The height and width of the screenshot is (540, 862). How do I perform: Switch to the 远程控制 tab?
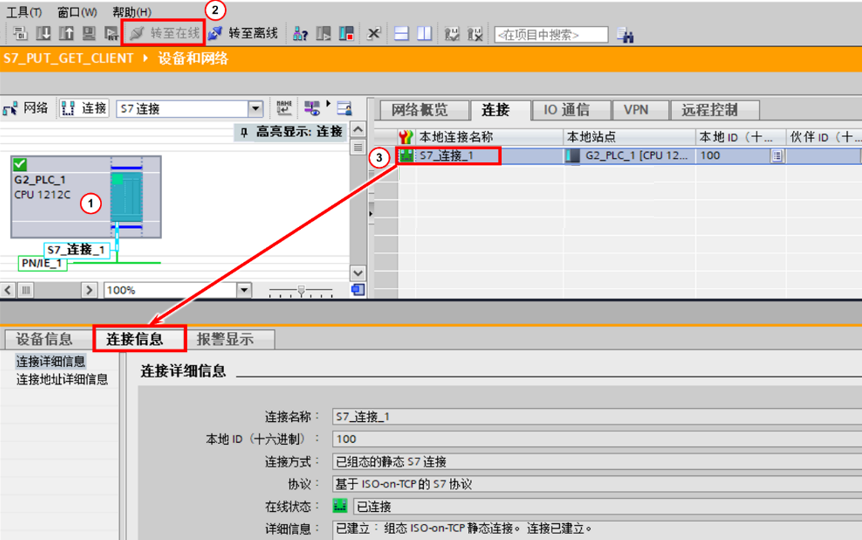[715, 110]
